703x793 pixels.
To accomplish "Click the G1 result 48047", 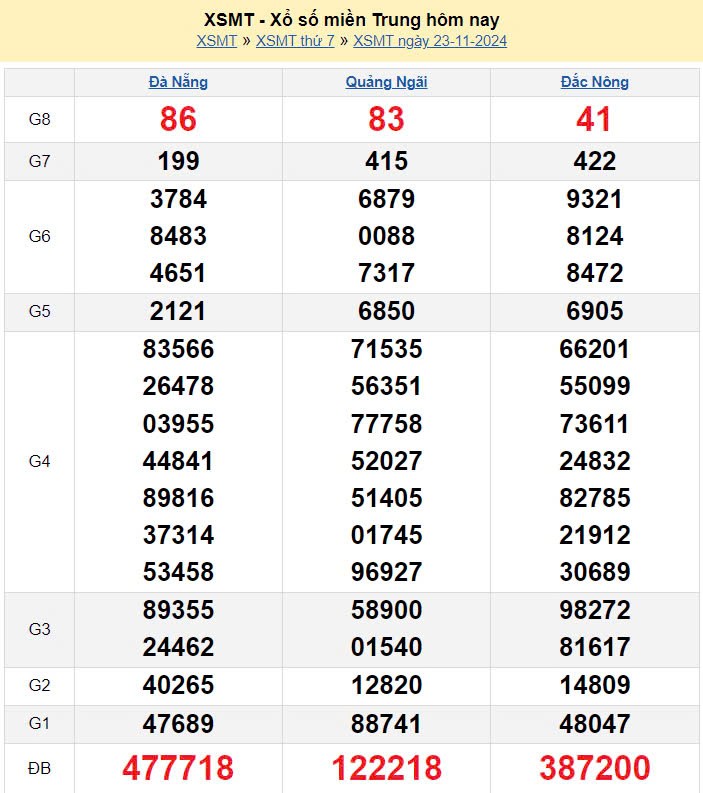I will 594,723.
